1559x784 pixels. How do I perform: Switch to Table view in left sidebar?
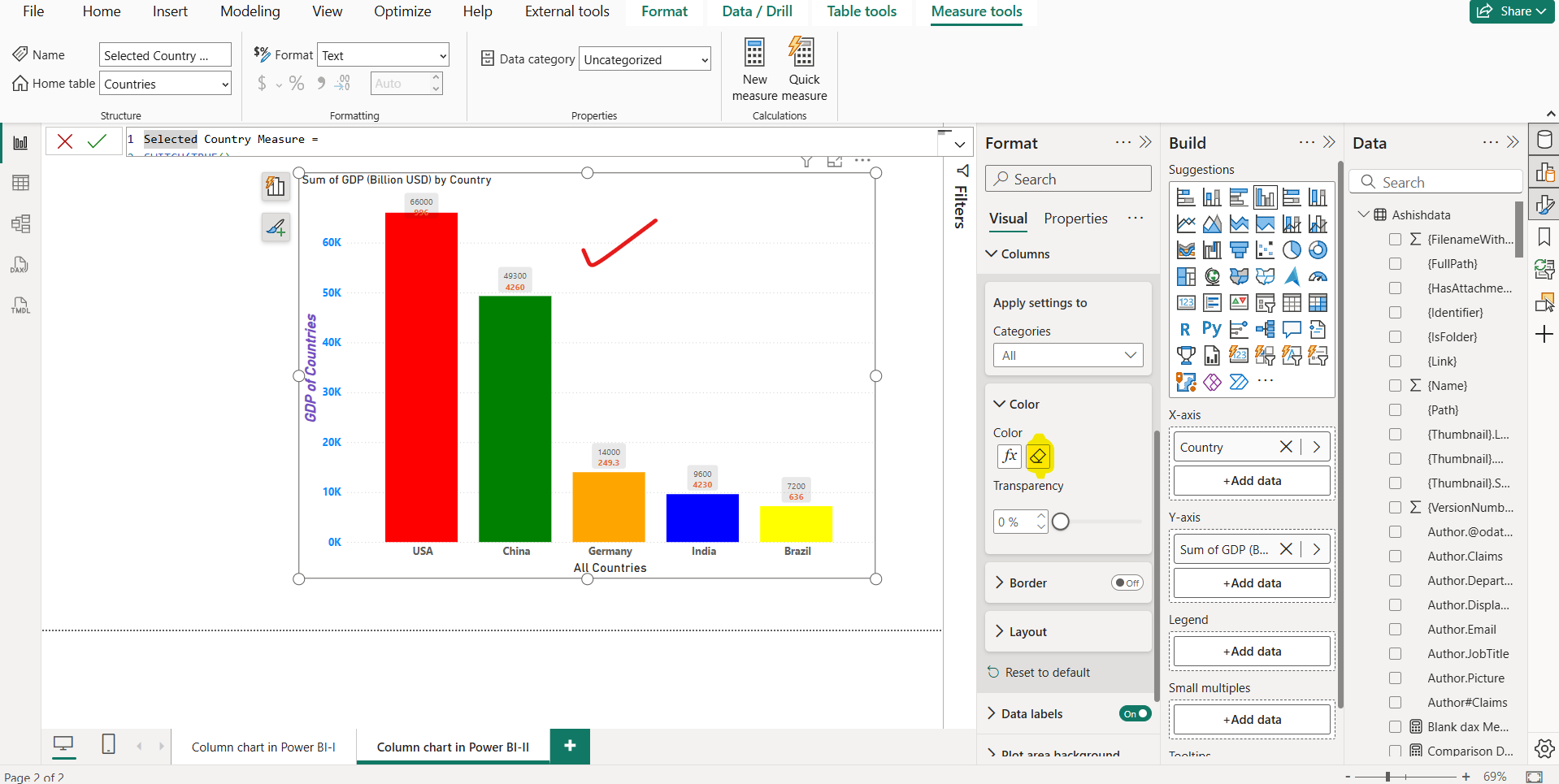(x=20, y=182)
